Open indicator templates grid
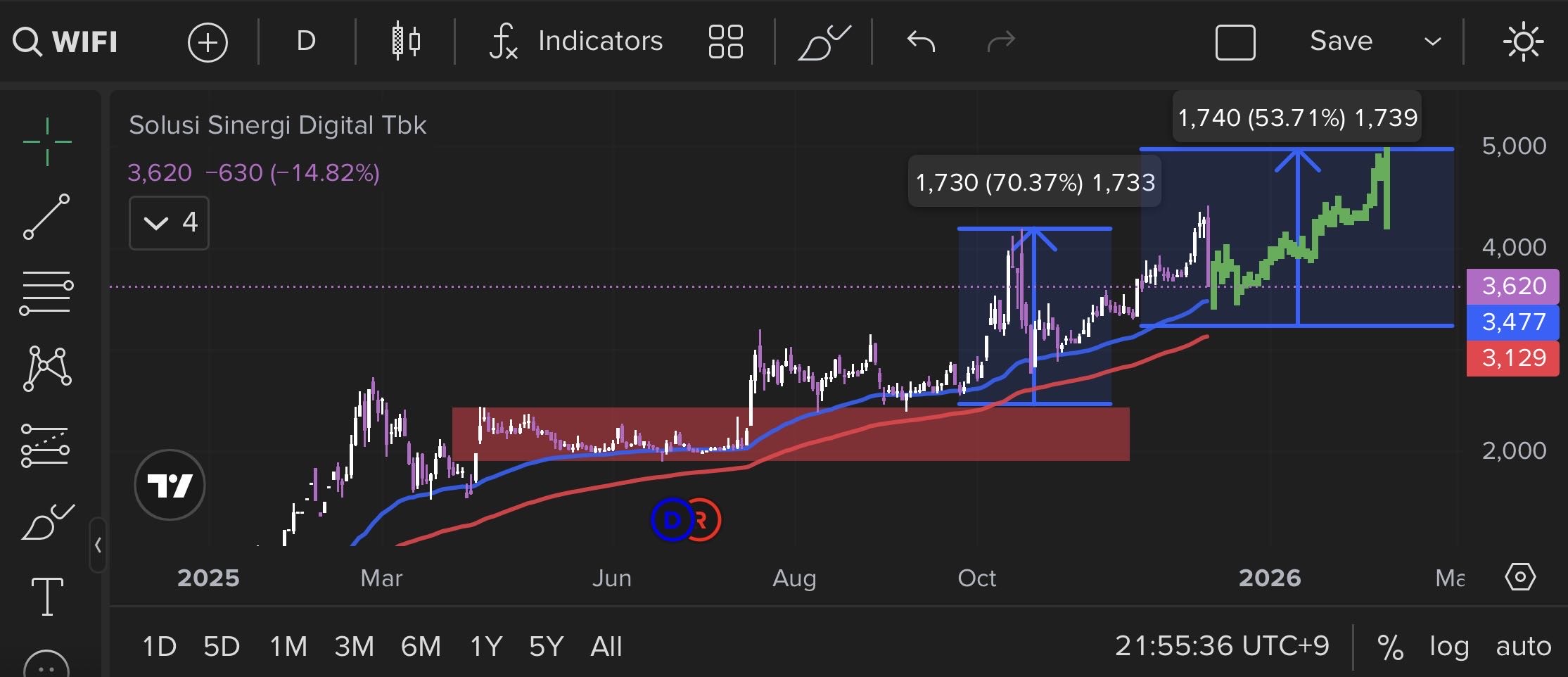 [726, 42]
